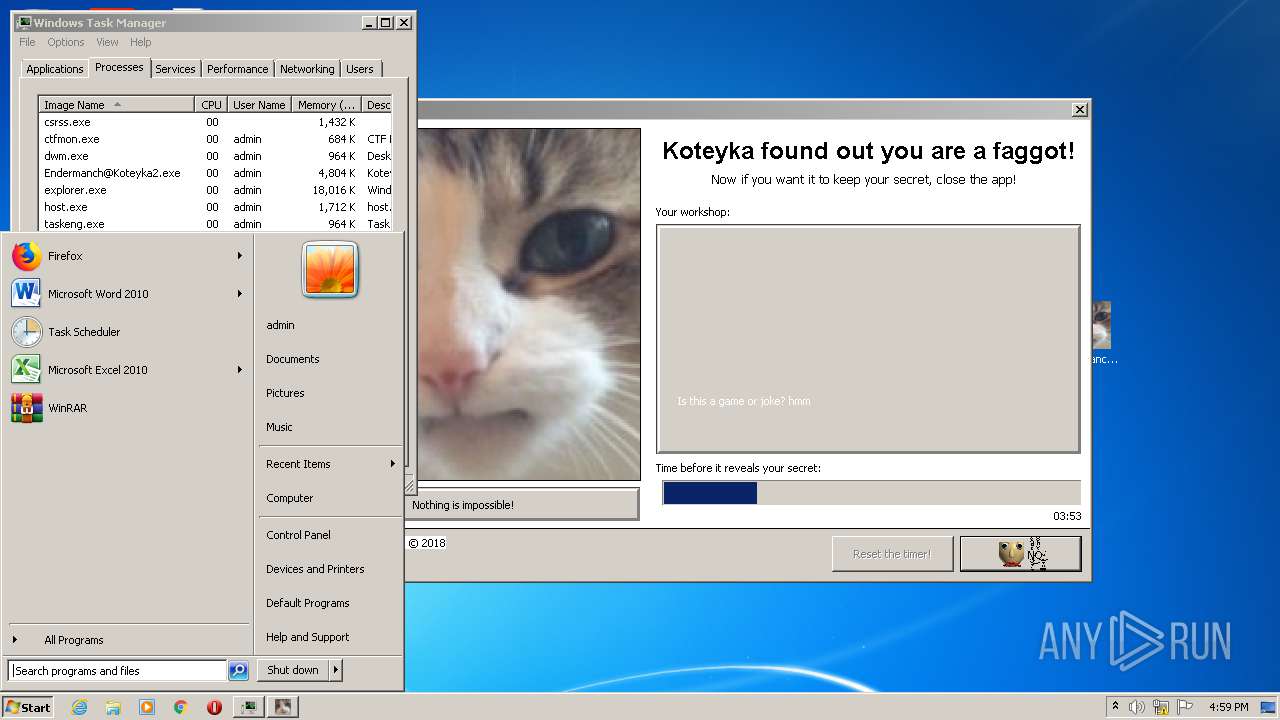Click the countdown progress bar
The width and height of the screenshot is (1280, 720).
tap(871, 493)
